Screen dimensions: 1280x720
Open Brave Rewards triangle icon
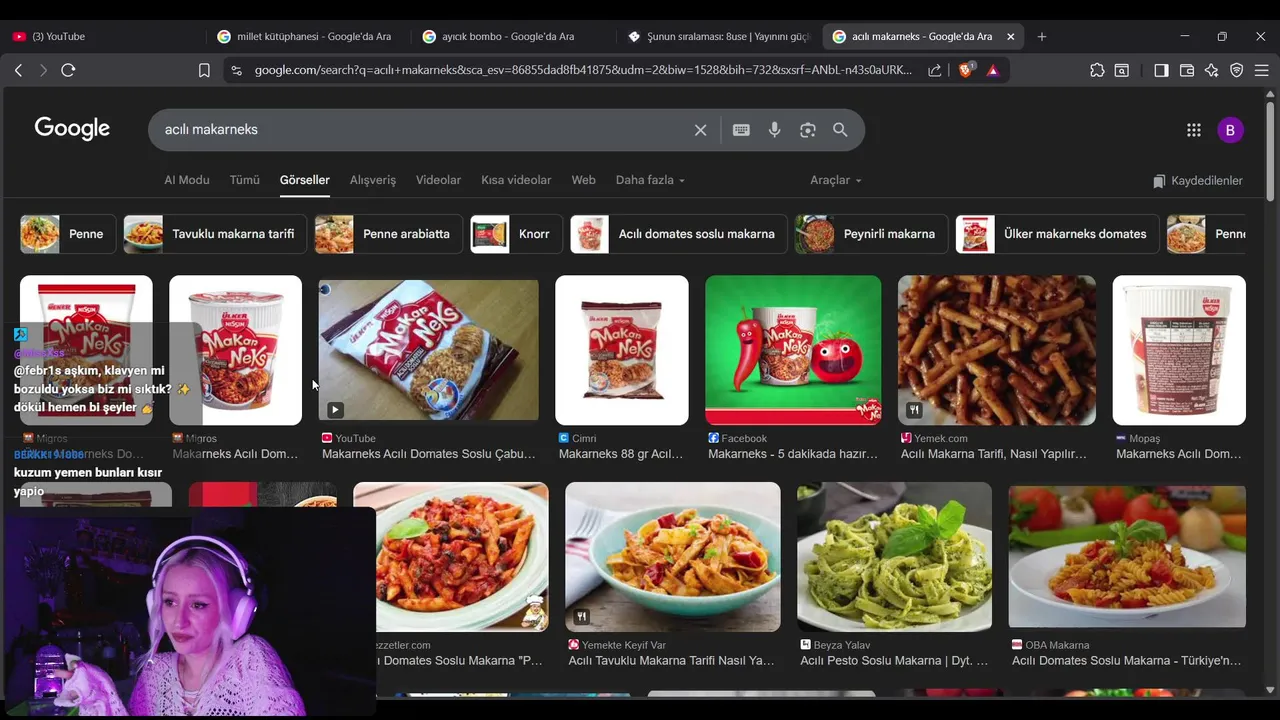[992, 70]
